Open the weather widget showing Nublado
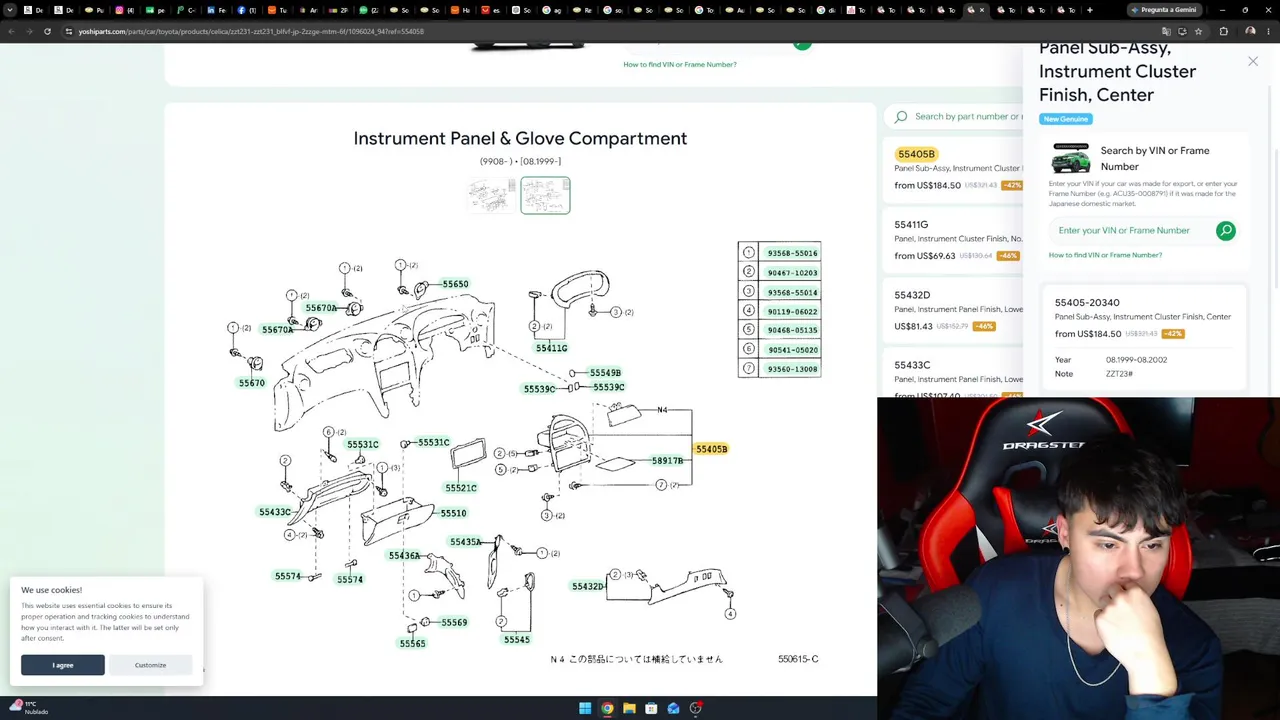 (28, 708)
